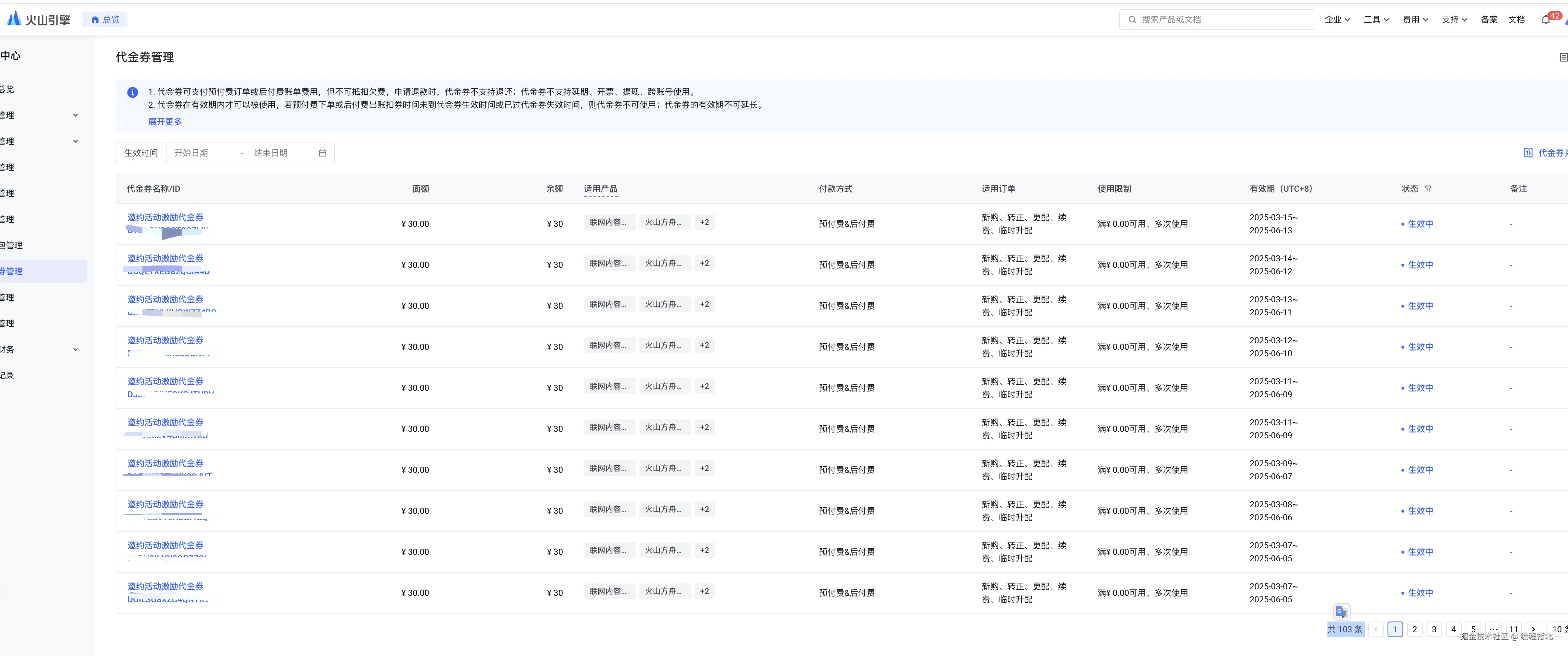Click the search magnifier icon
The width and height of the screenshot is (1568, 656).
click(1132, 20)
